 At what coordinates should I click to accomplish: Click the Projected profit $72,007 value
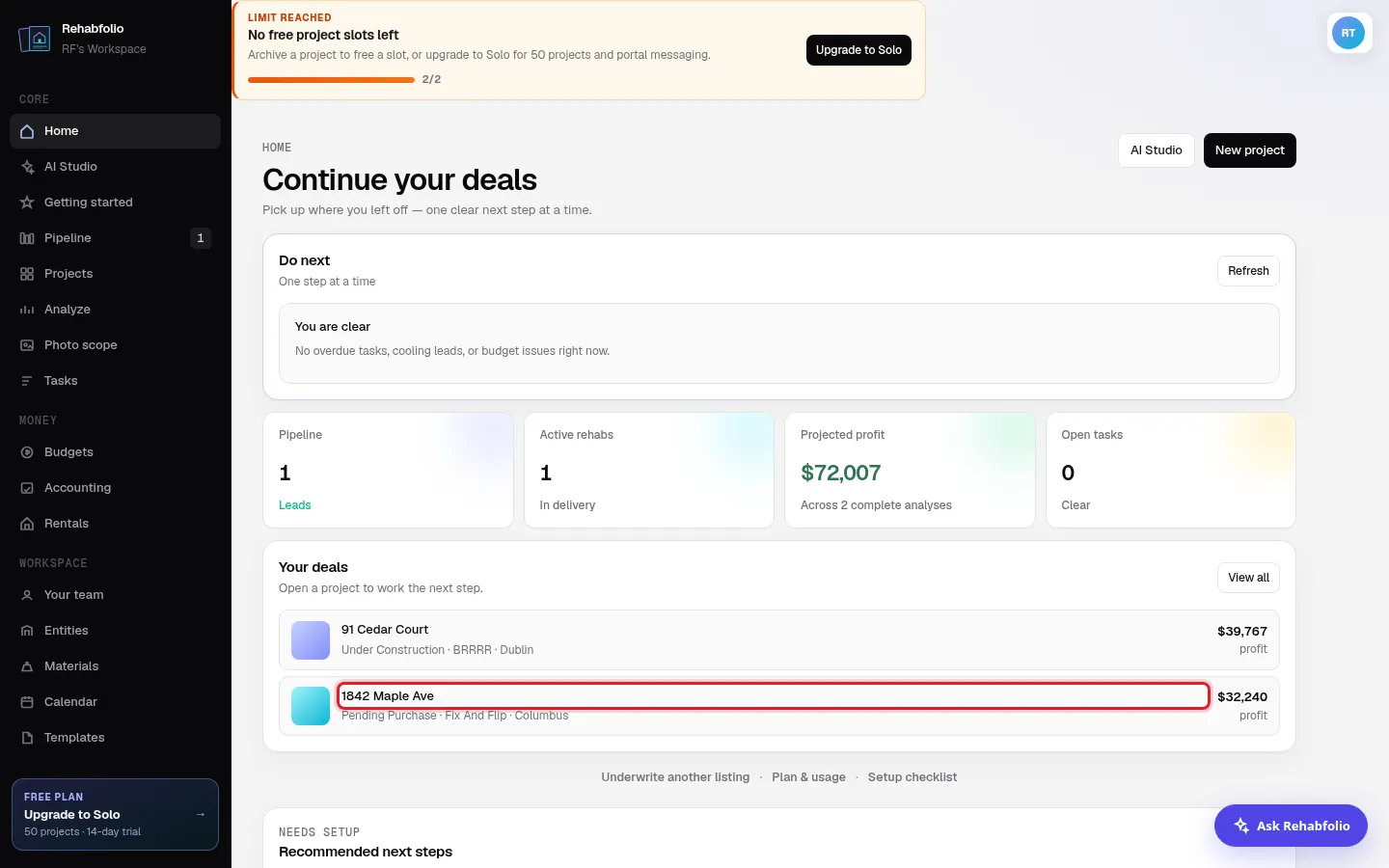pos(841,473)
